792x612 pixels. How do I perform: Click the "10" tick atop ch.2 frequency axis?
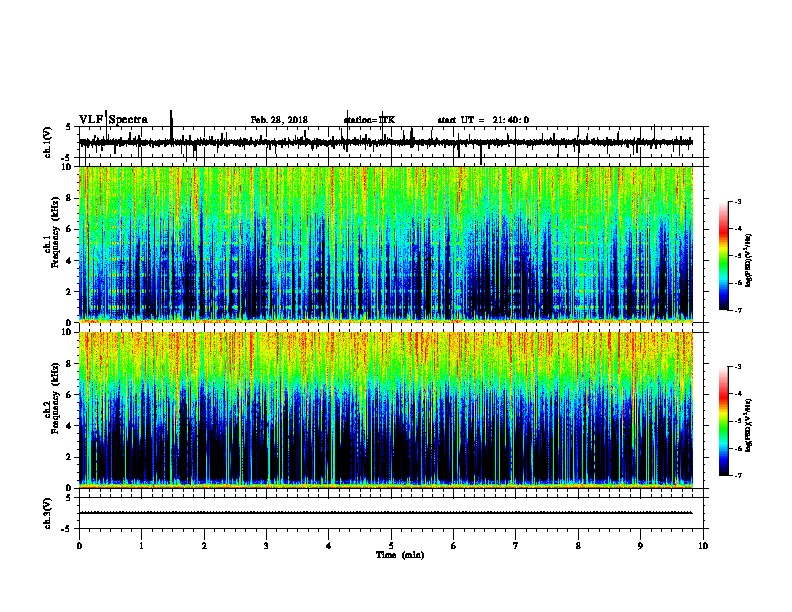68,332
